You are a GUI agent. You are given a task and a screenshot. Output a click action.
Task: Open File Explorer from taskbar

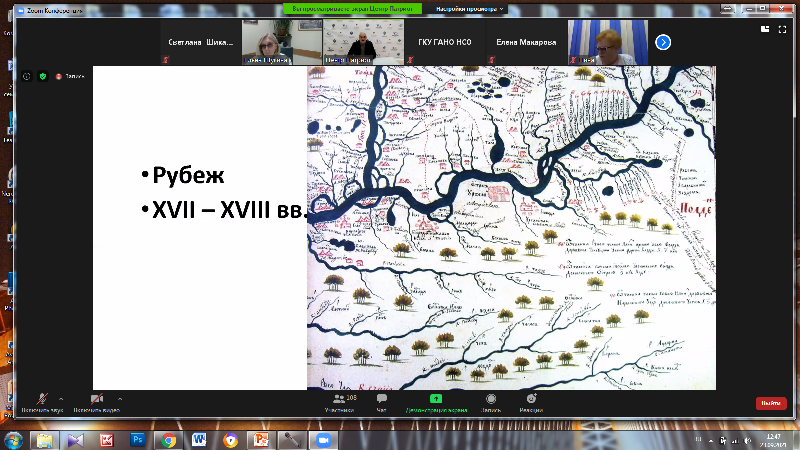coord(44,440)
